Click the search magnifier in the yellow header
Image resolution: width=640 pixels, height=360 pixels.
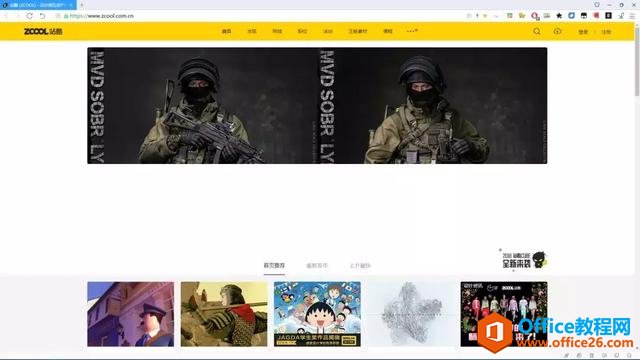coord(537,31)
